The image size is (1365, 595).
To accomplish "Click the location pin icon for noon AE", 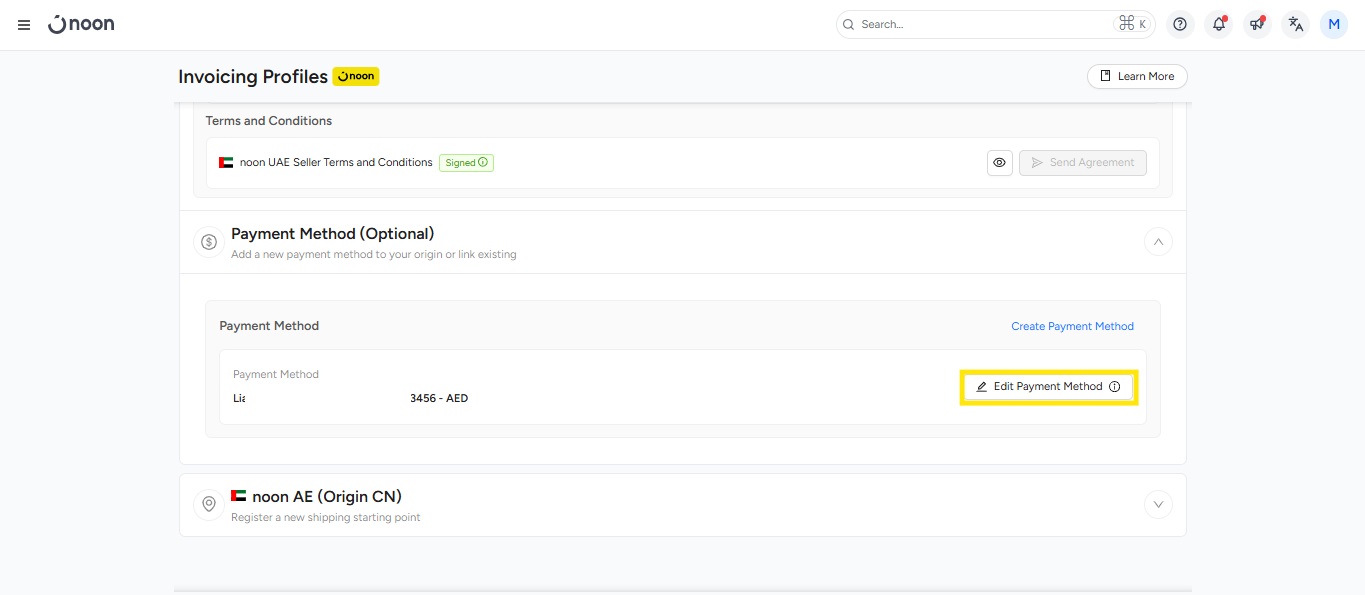I will [209, 504].
